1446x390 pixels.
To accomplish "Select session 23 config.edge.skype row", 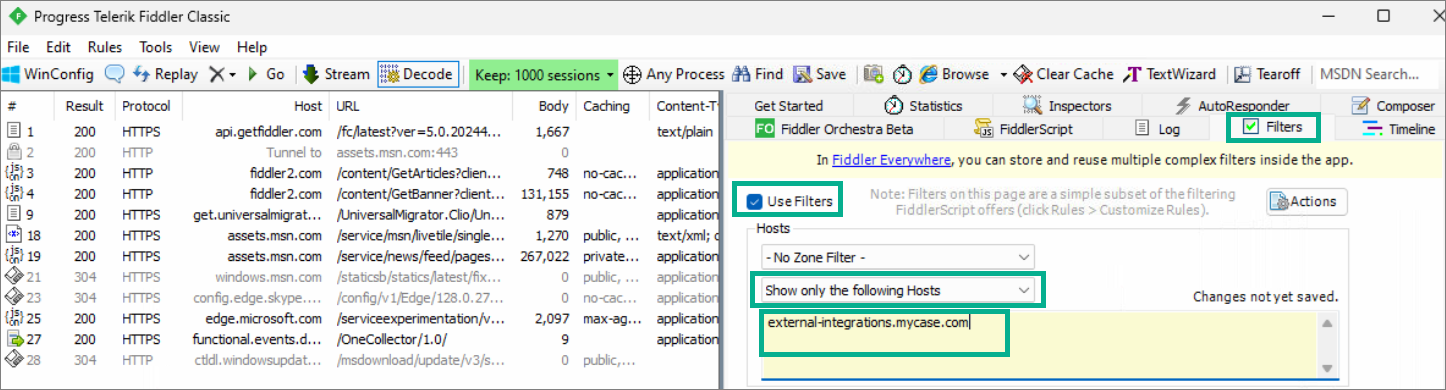I will pos(361,297).
